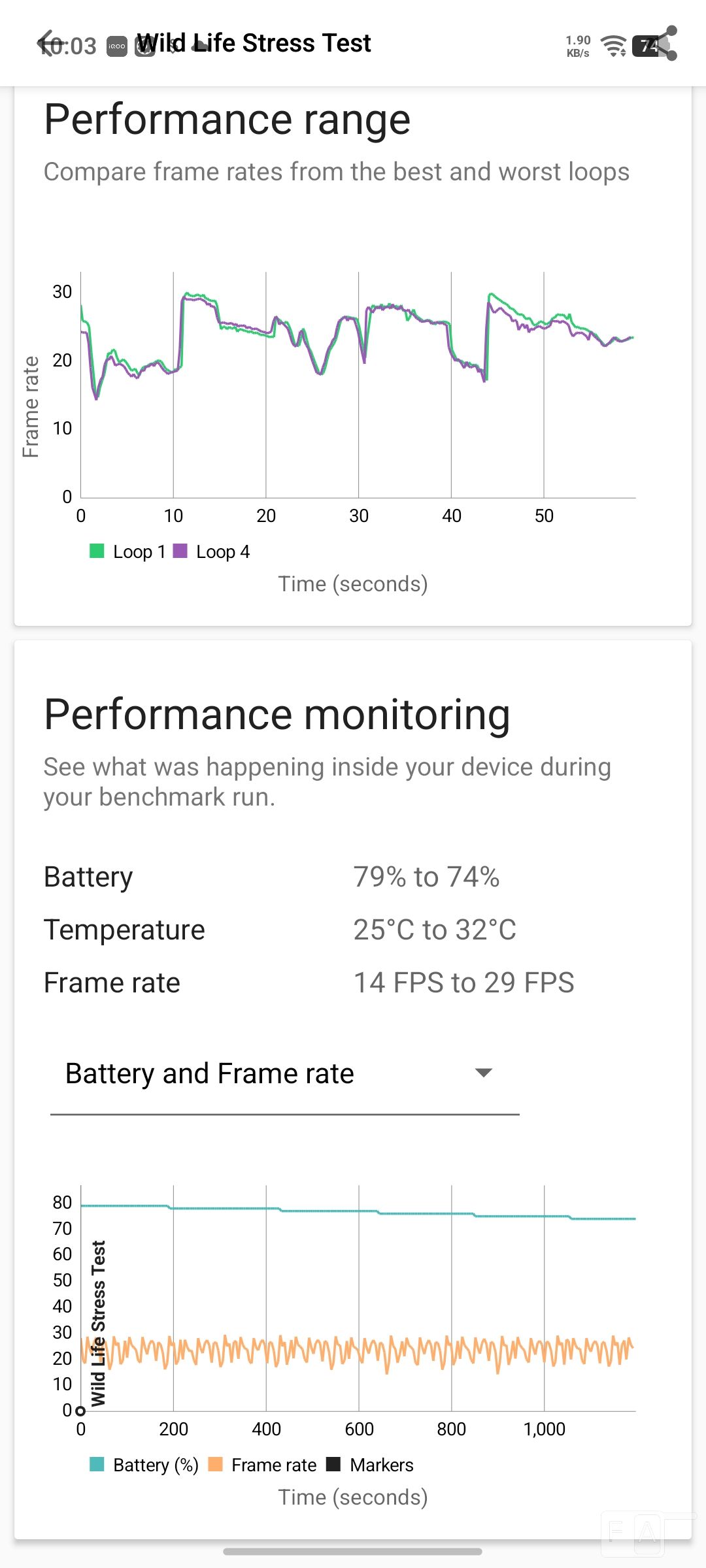Toggle Loop 4 legend purple swatch
This screenshot has width=706, height=1568.
pos(180,551)
